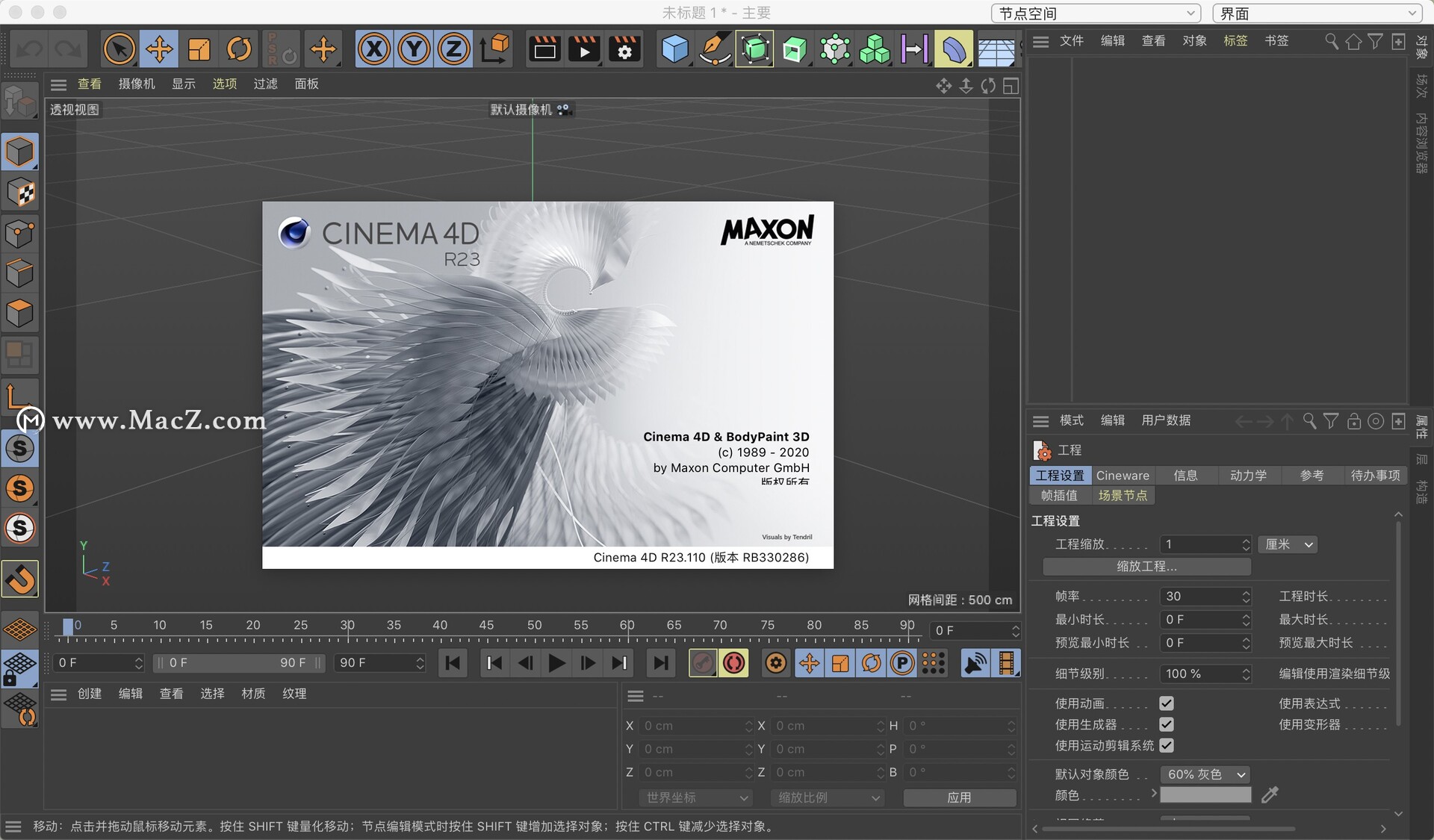Choose the Rotate tool
The image size is (1434, 840).
point(239,49)
